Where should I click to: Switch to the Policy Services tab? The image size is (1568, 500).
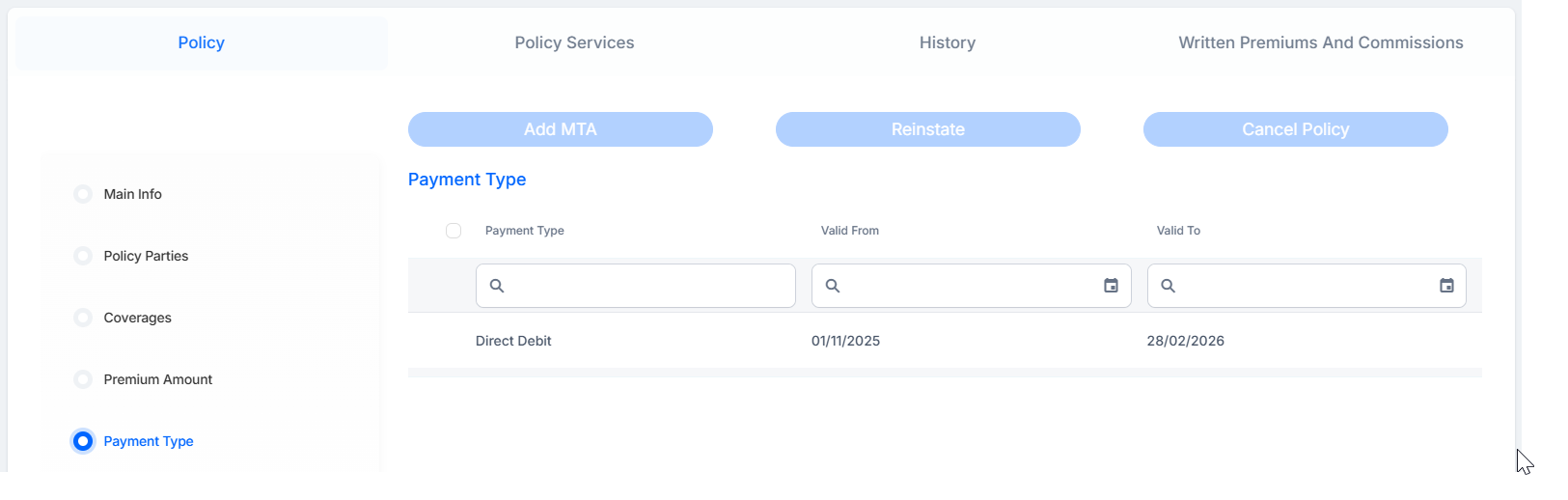coord(574,42)
